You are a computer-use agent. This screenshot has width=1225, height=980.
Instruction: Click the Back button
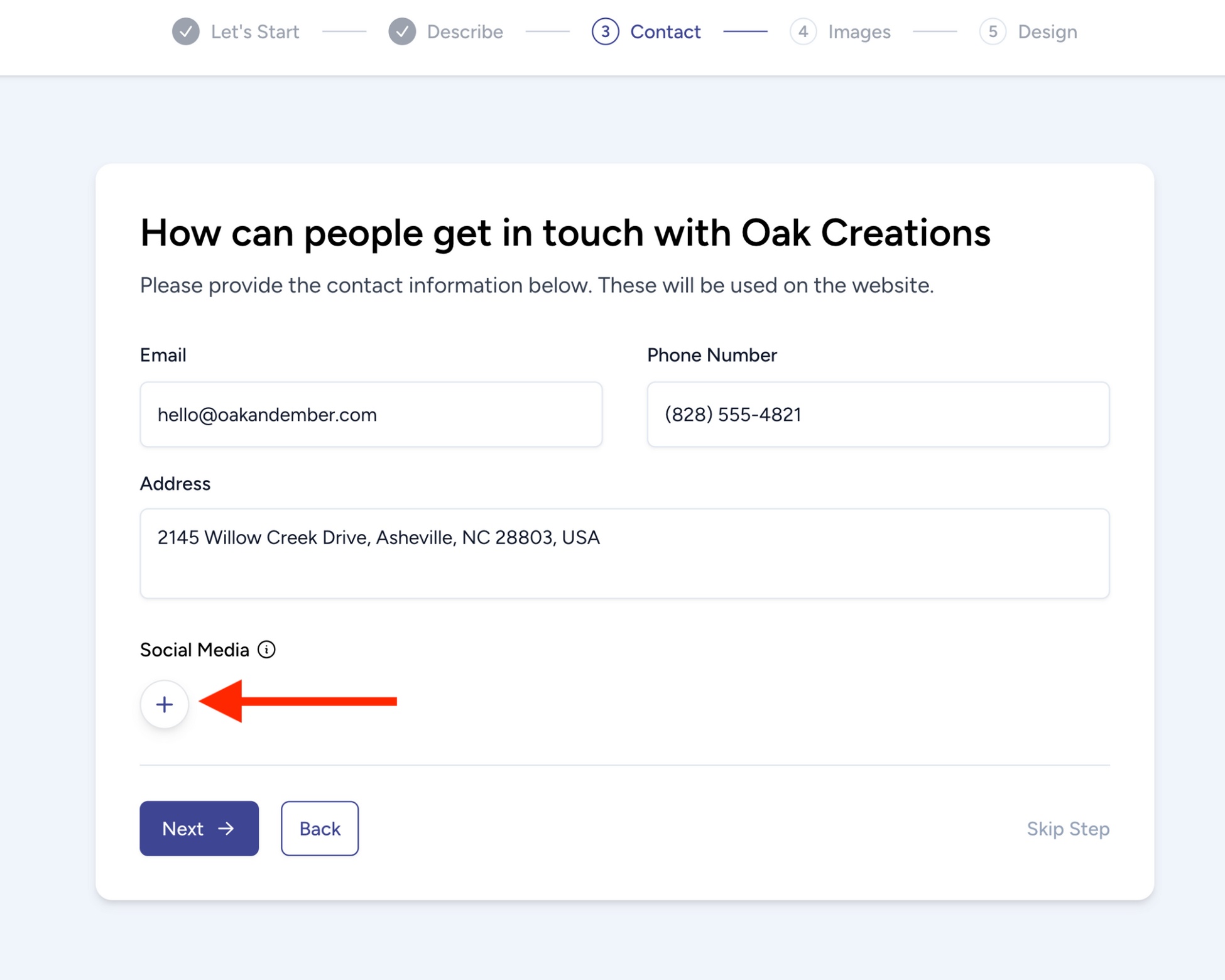point(319,829)
